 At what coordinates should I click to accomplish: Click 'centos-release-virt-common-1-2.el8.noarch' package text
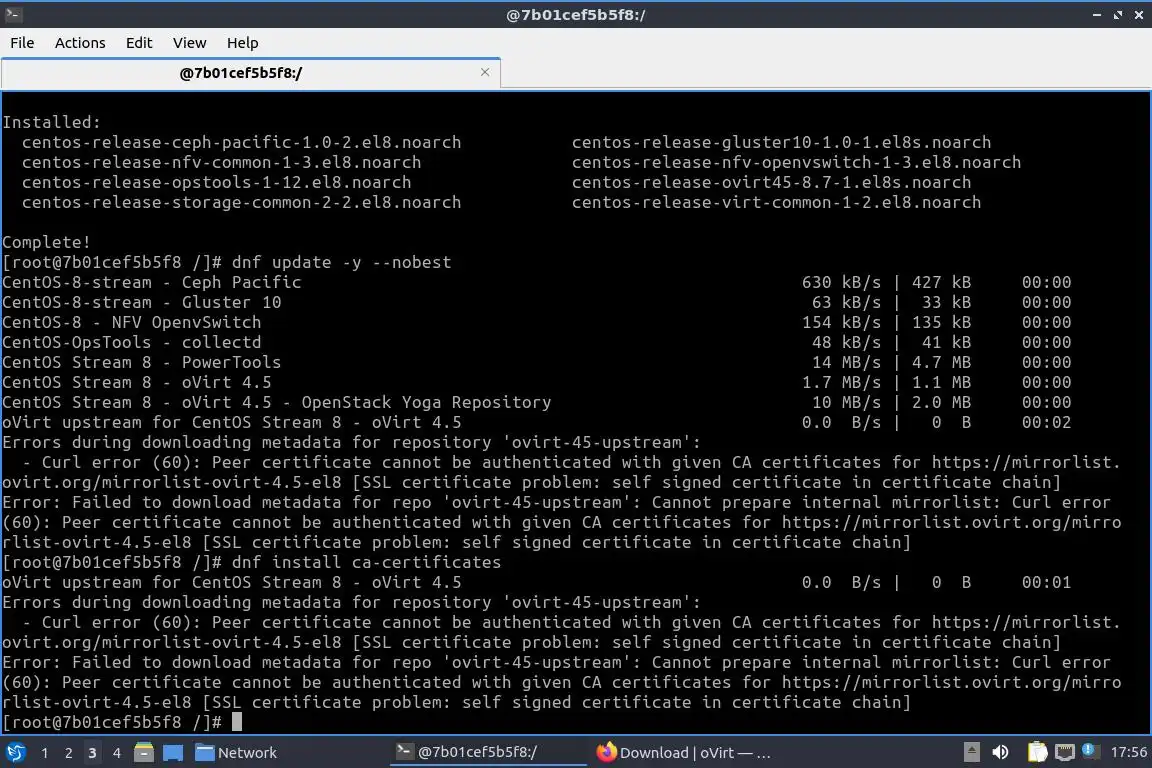(x=777, y=202)
